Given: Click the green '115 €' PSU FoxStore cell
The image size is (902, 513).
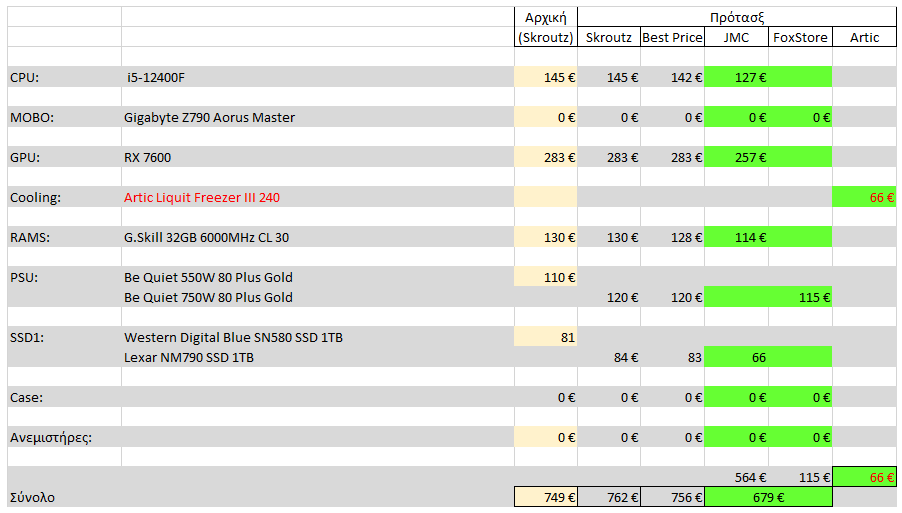Looking at the screenshot, I should (x=800, y=297).
